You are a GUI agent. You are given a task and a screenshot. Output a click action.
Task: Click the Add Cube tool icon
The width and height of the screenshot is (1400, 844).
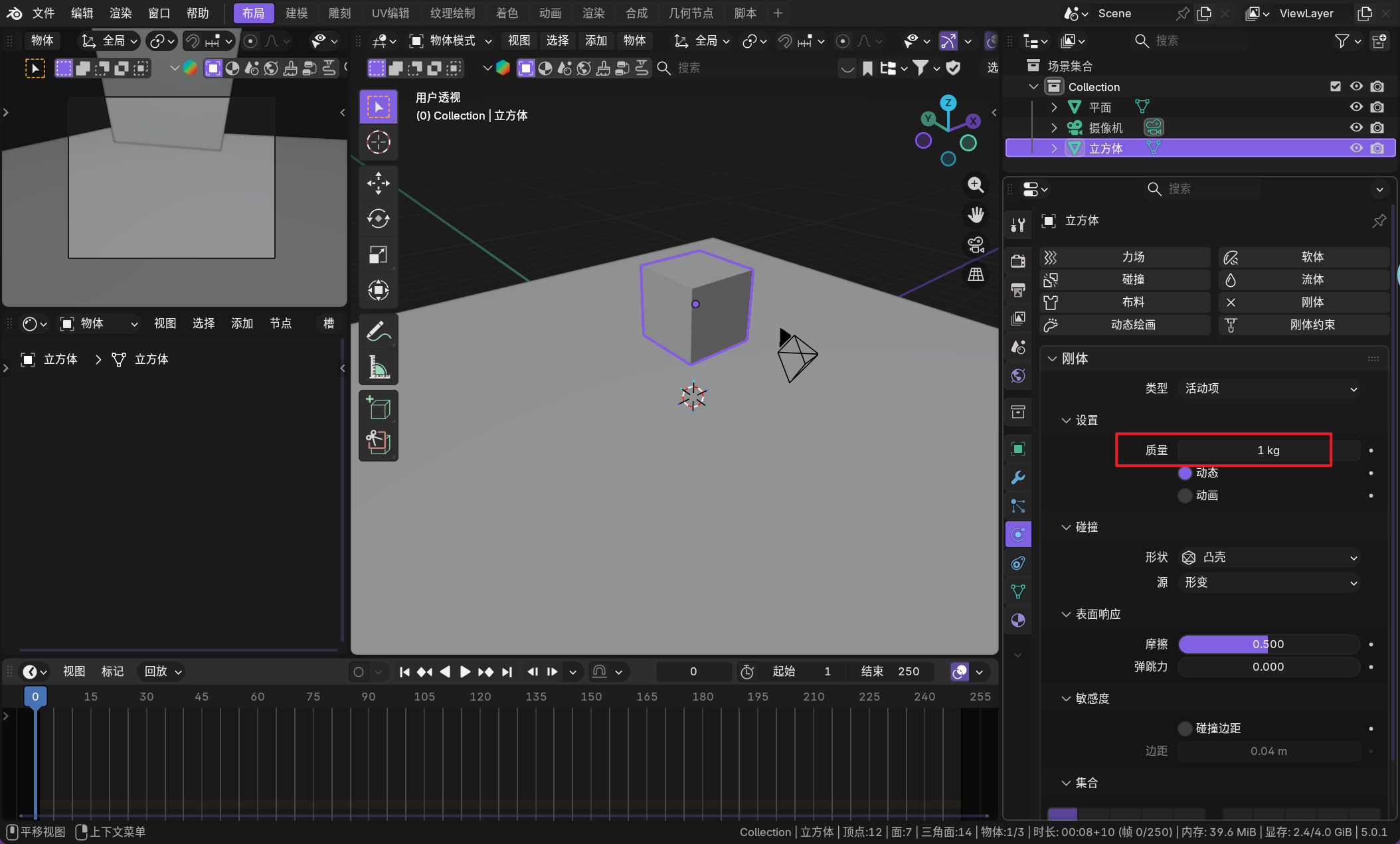(378, 408)
